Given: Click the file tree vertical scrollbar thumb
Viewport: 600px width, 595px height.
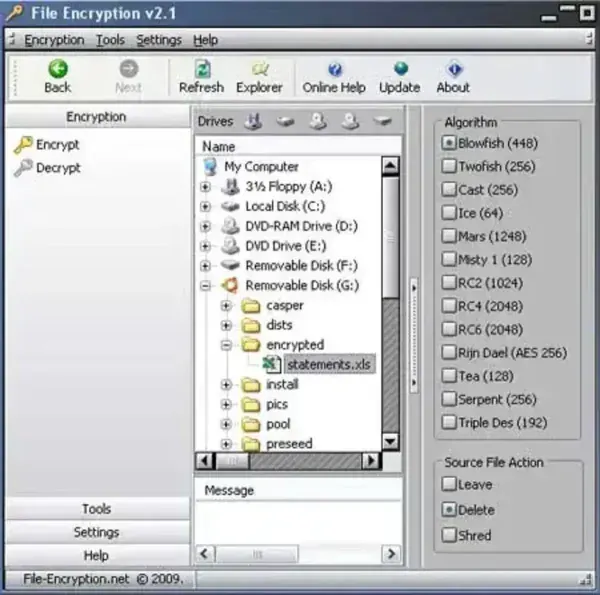Looking at the screenshot, I should (x=391, y=237).
